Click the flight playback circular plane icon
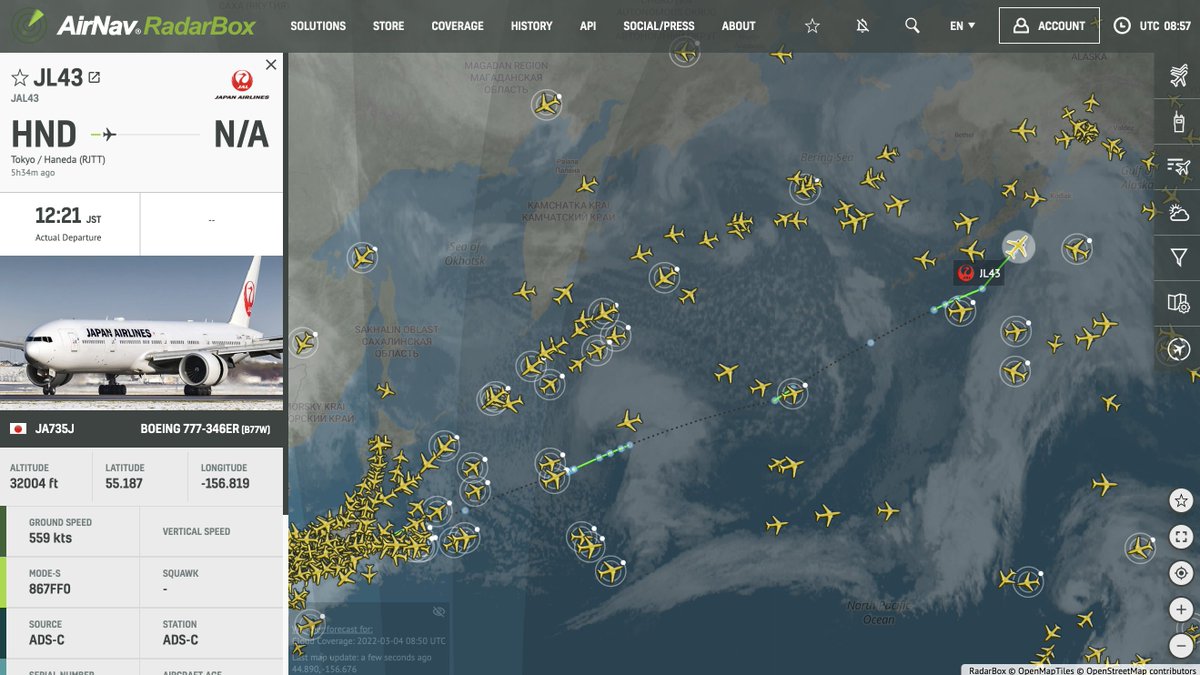 point(1178,349)
